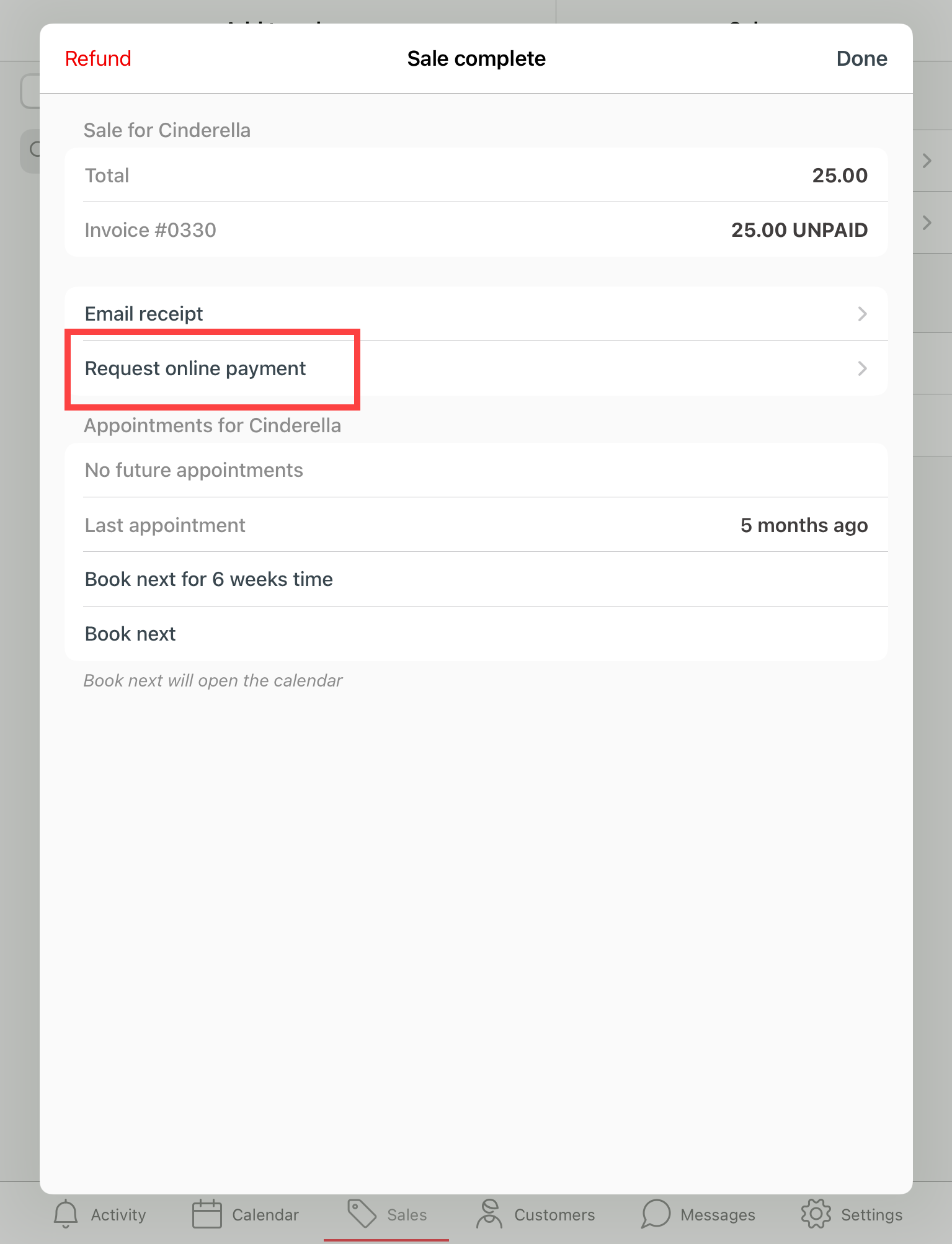
Task: Open the Activity bell icon
Action: coord(66,1214)
